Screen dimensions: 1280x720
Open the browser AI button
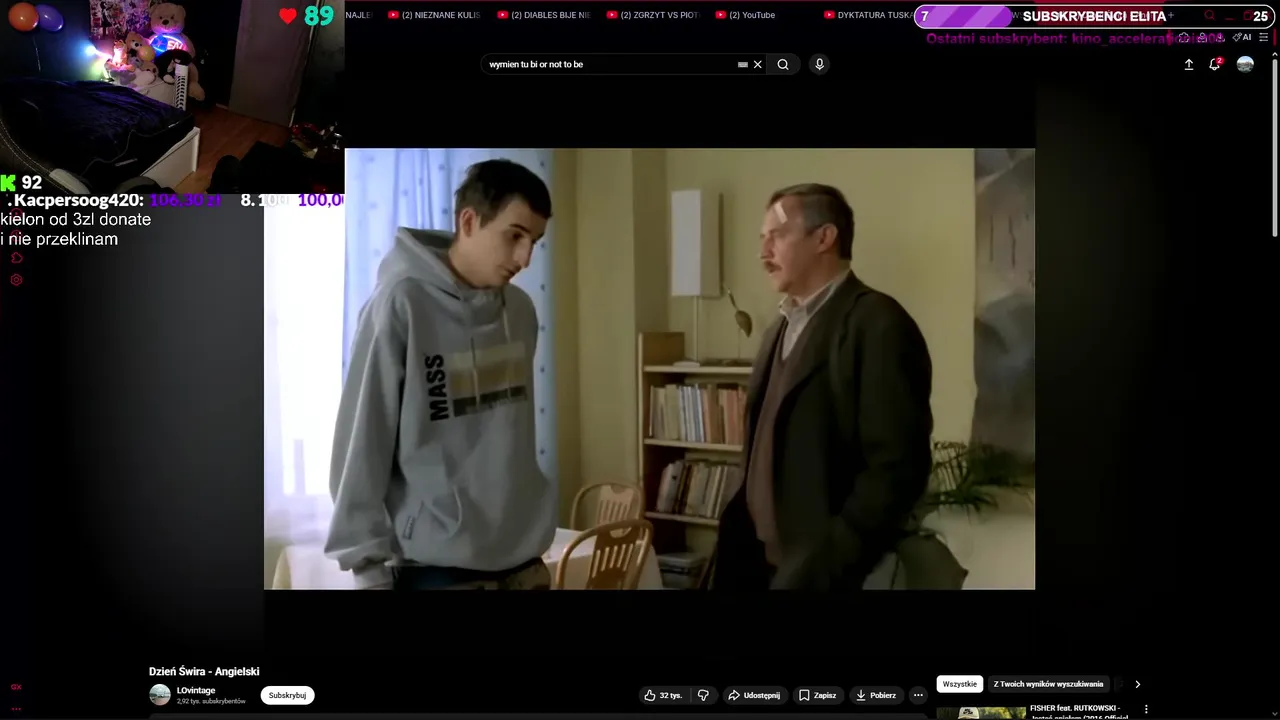1242,37
